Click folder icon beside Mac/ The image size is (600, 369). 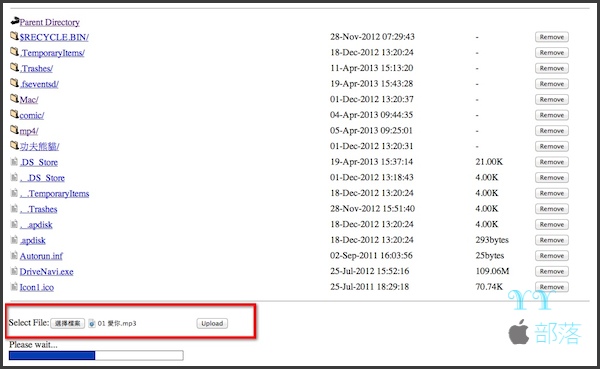(x=14, y=99)
